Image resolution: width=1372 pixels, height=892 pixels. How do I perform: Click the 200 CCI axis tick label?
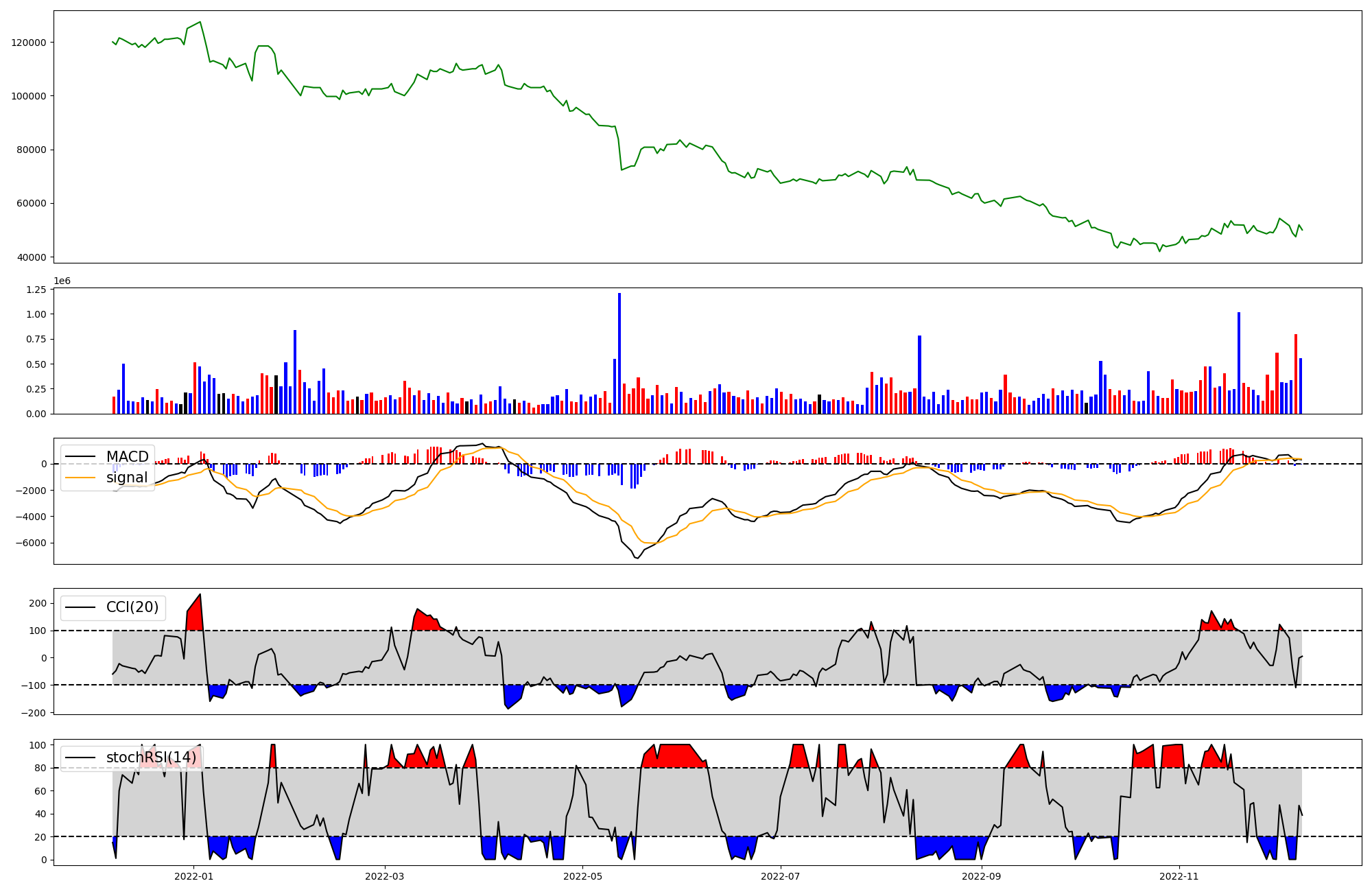tap(38, 603)
